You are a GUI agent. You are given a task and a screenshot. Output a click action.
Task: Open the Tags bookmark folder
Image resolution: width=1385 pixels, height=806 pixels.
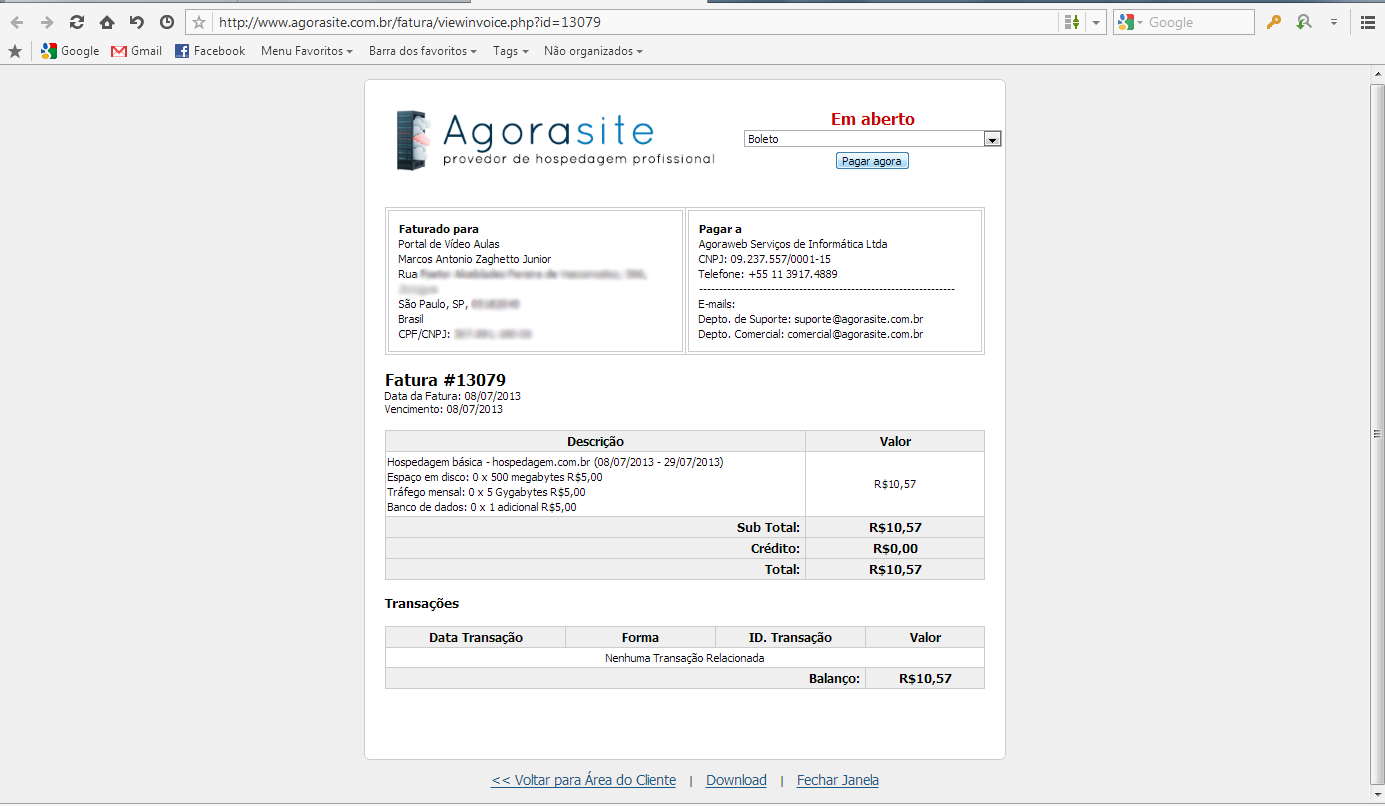(x=511, y=51)
